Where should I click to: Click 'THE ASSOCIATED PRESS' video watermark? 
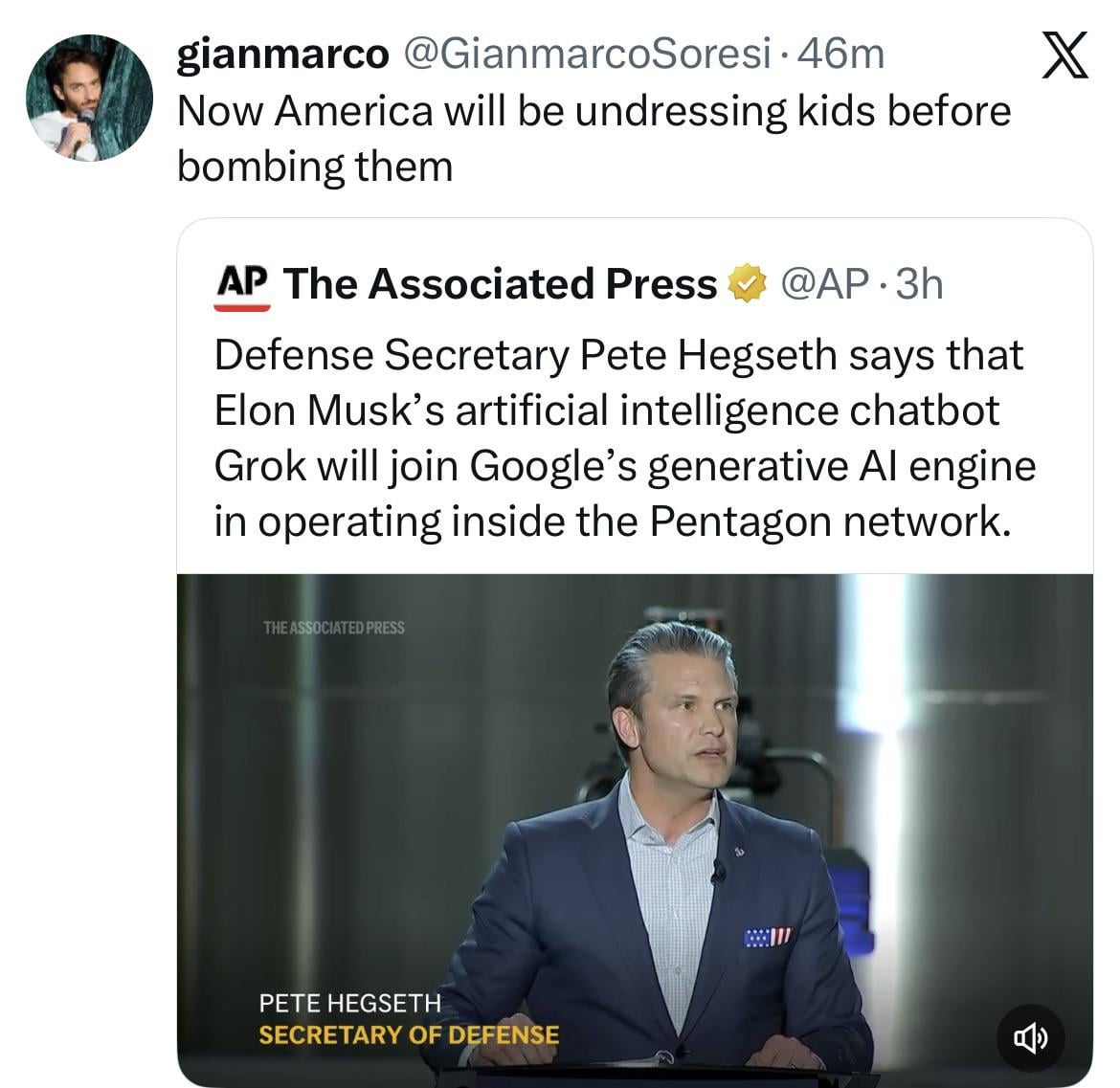coord(333,628)
